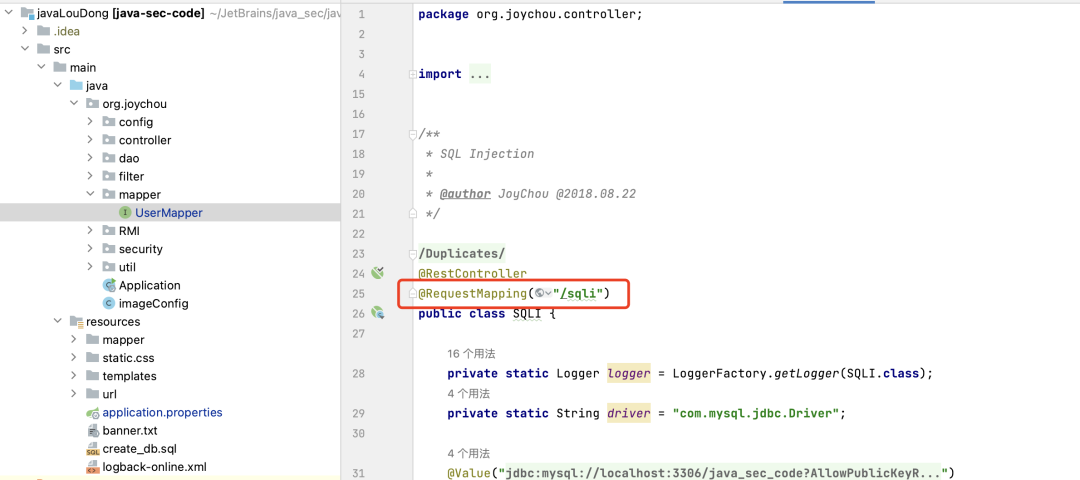Click the logger variable name
Viewport: 1080px width, 480px height.
pyautogui.click(x=629, y=373)
